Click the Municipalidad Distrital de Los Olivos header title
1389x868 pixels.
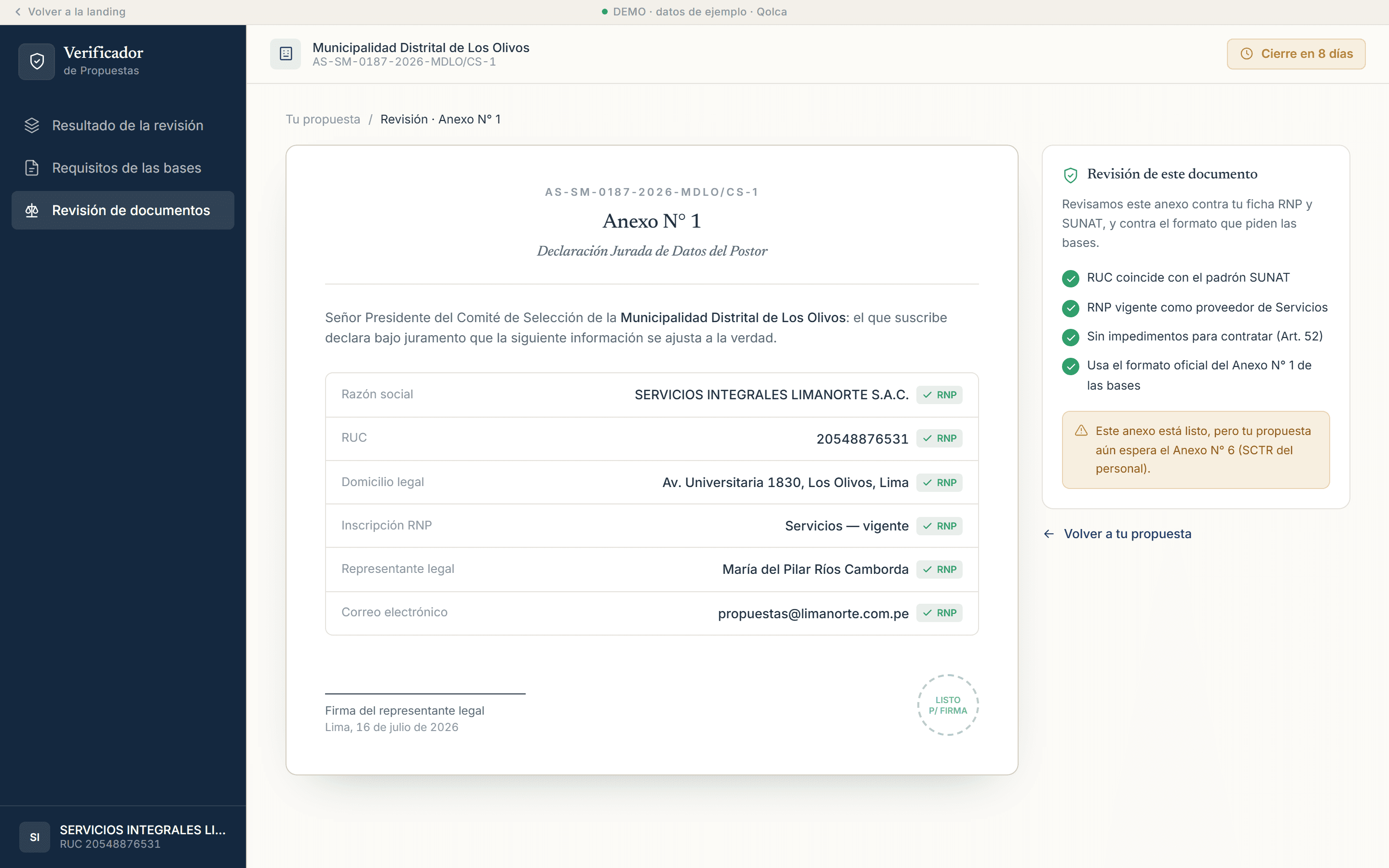click(x=421, y=48)
